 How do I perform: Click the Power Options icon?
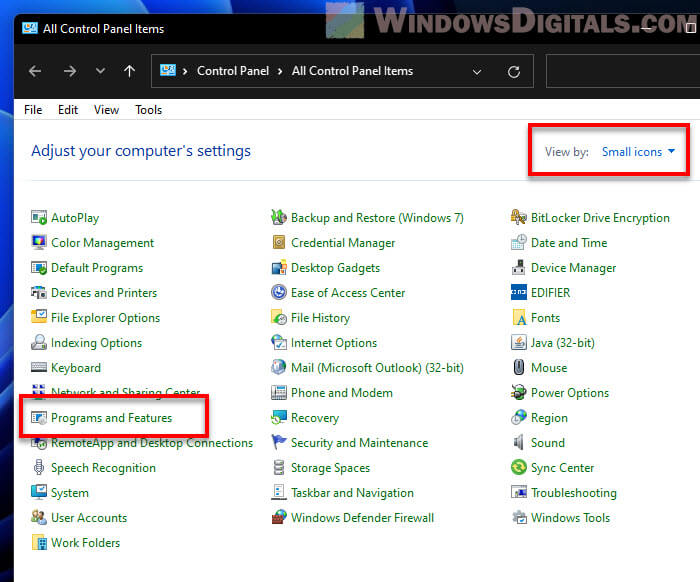click(519, 393)
